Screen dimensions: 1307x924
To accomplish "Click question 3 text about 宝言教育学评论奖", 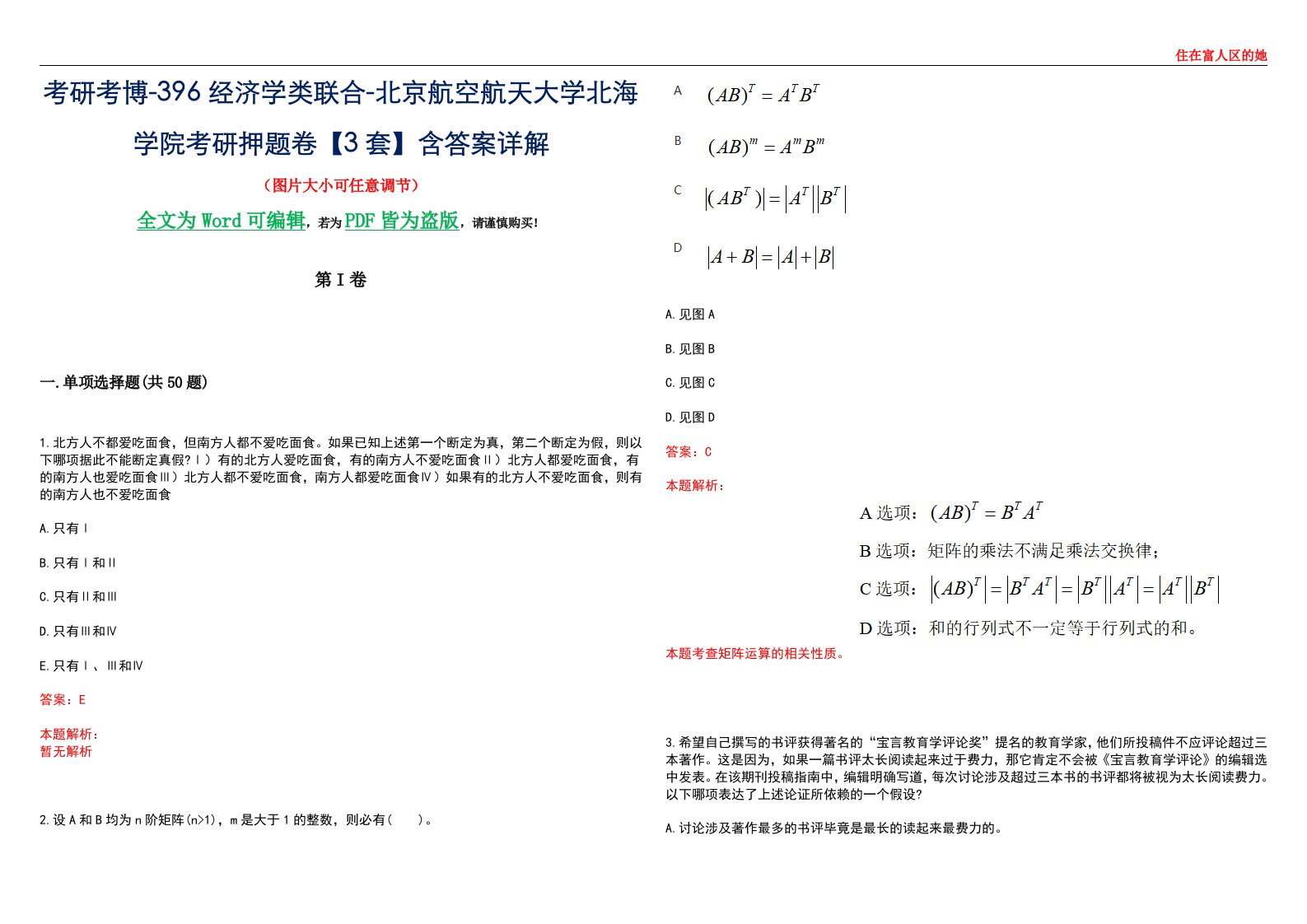I will (967, 768).
